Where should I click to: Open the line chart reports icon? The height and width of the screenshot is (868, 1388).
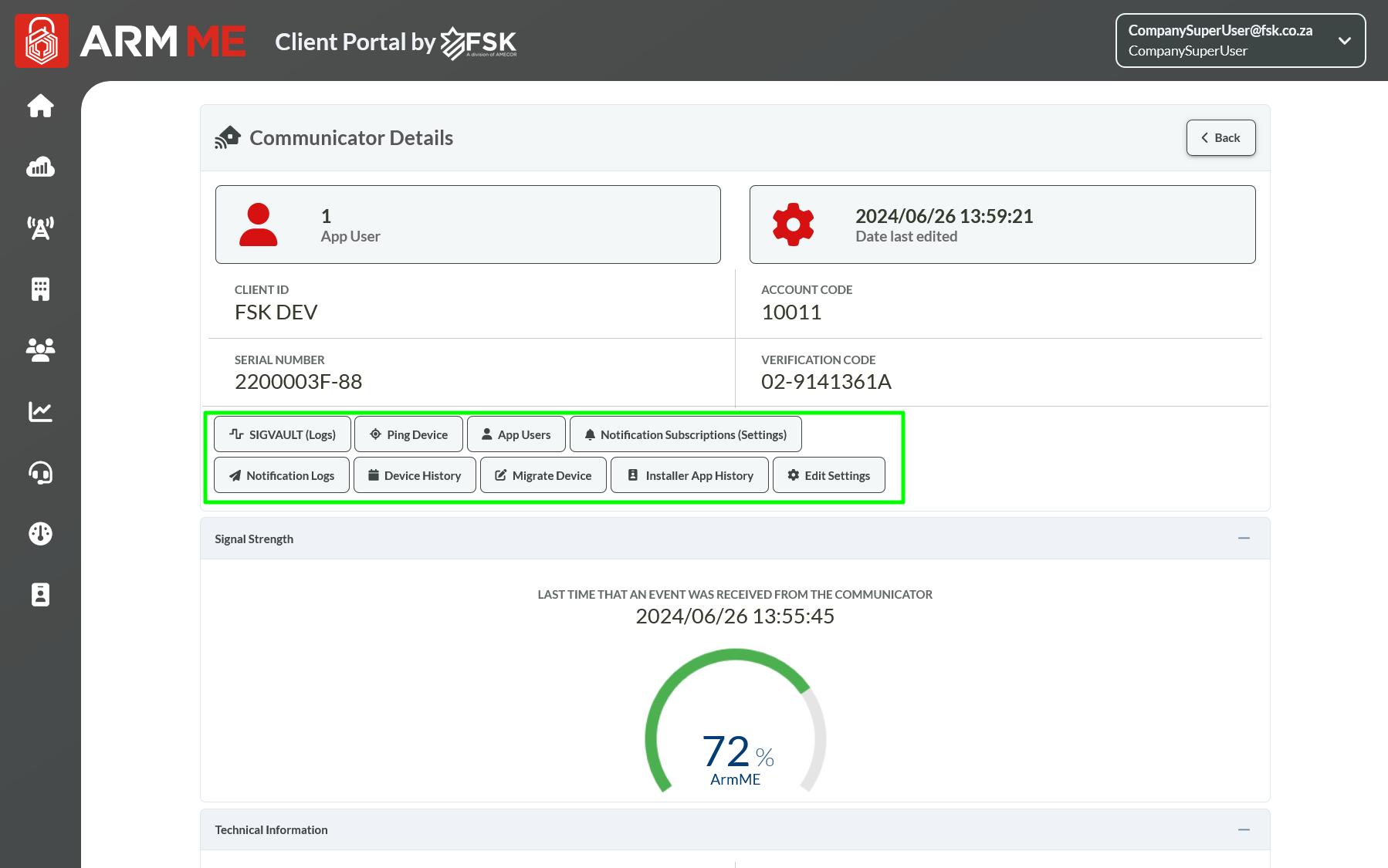[40, 411]
